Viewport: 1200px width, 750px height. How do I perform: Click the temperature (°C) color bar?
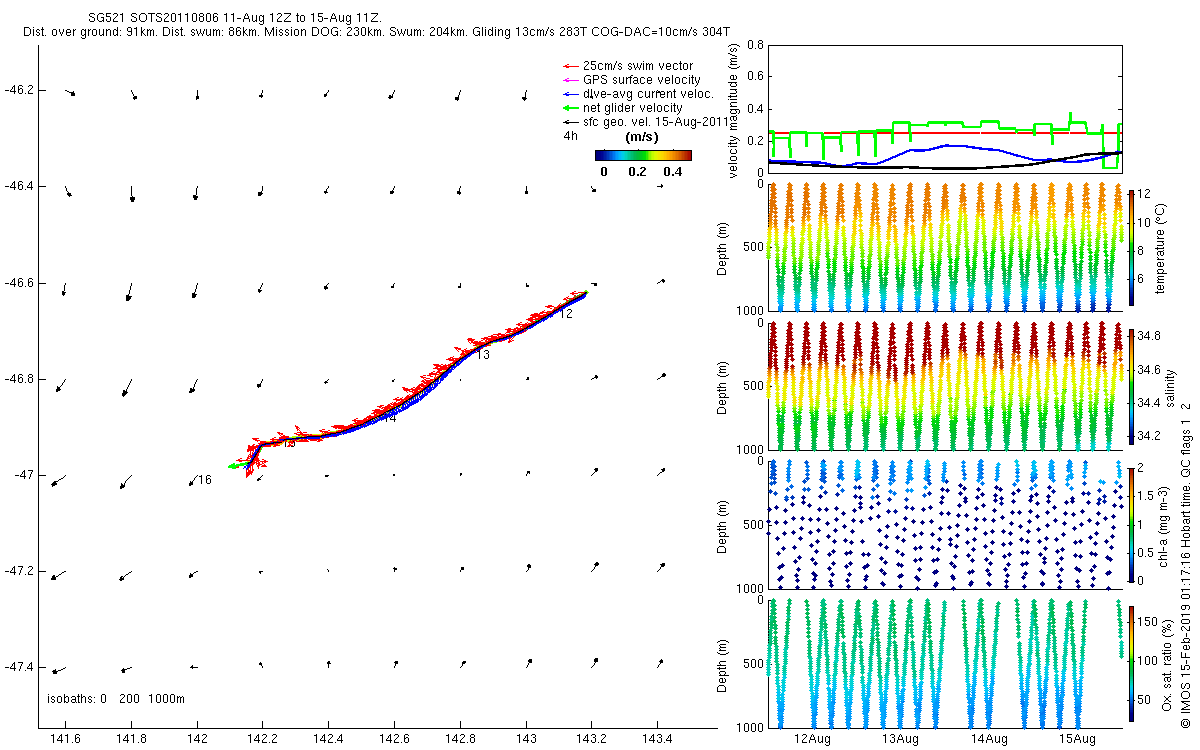pyautogui.click(x=1131, y=247)
